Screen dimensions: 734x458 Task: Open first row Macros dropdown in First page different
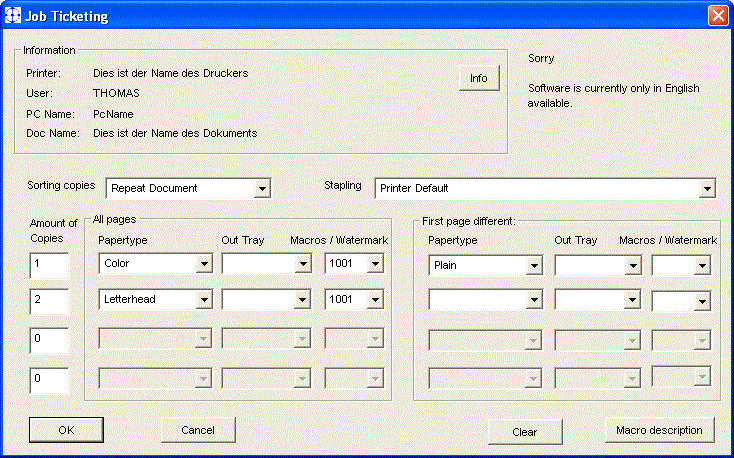pos(702,266)
